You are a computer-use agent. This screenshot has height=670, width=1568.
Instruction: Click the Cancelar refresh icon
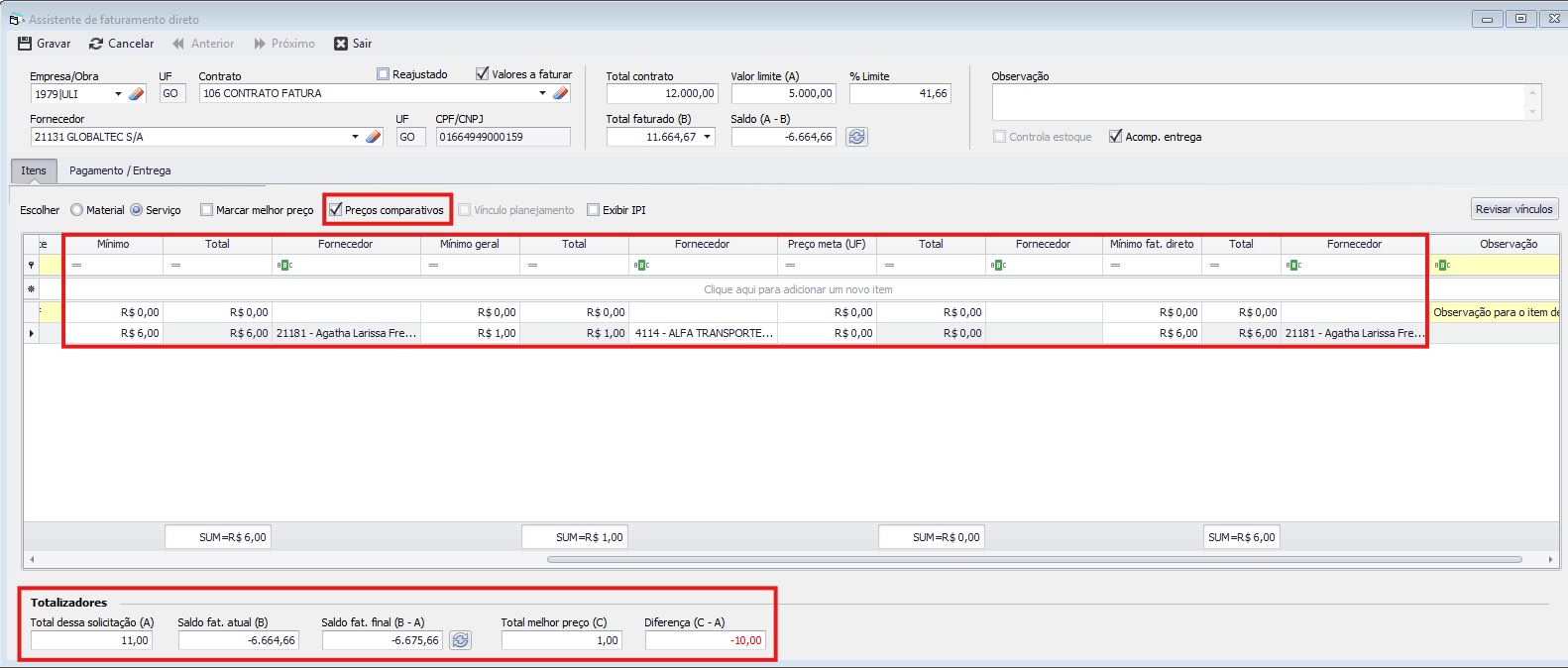coord(96,44)
